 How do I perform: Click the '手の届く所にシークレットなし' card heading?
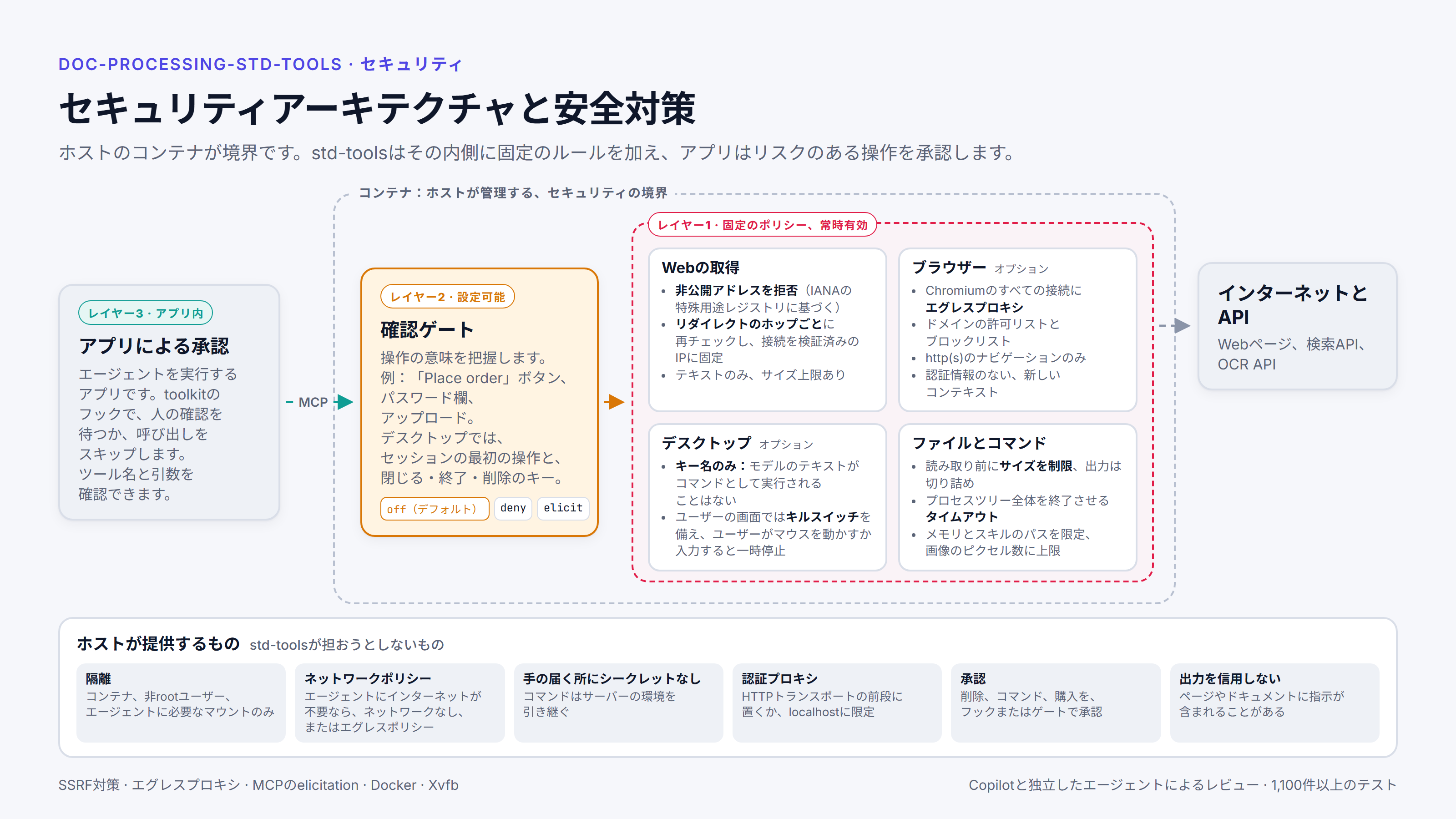(612, 678)
